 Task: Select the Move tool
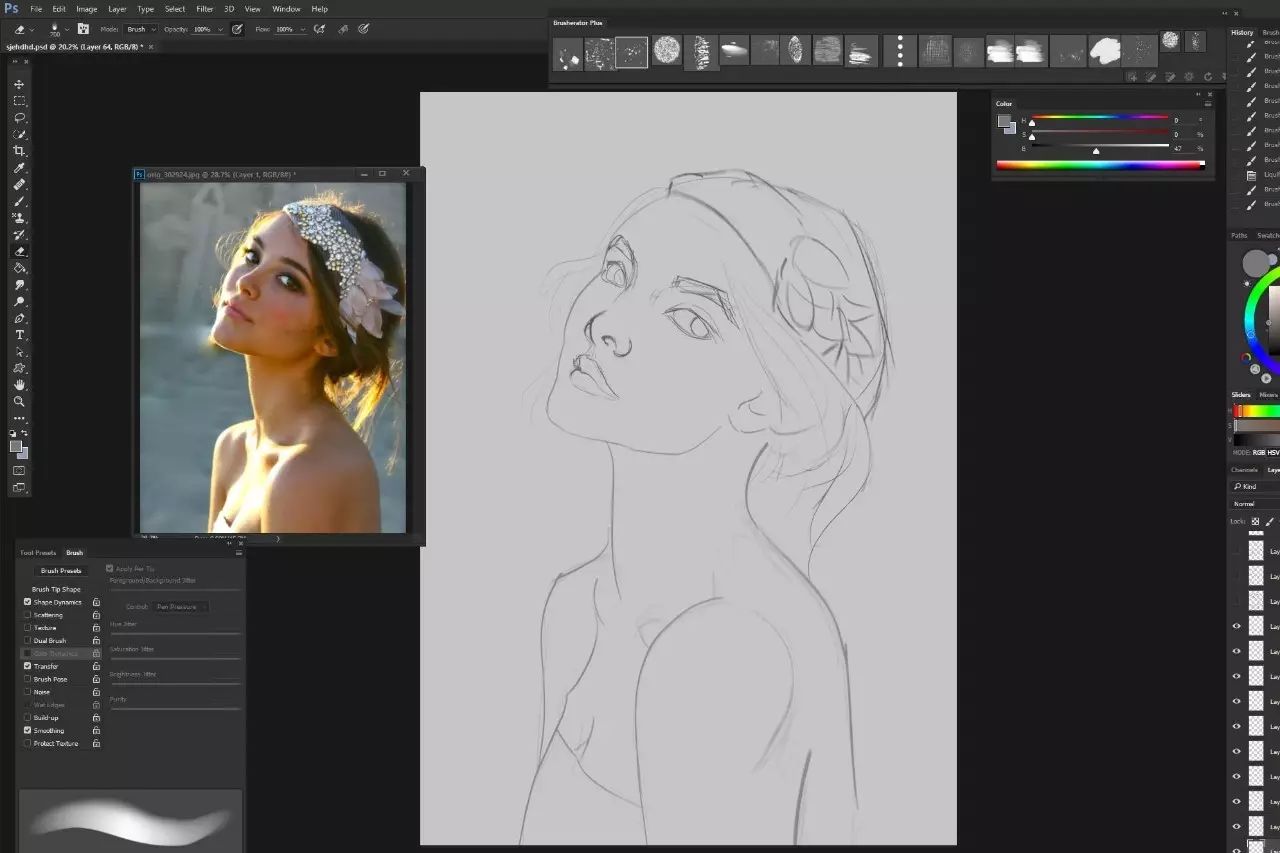point(19,85)
